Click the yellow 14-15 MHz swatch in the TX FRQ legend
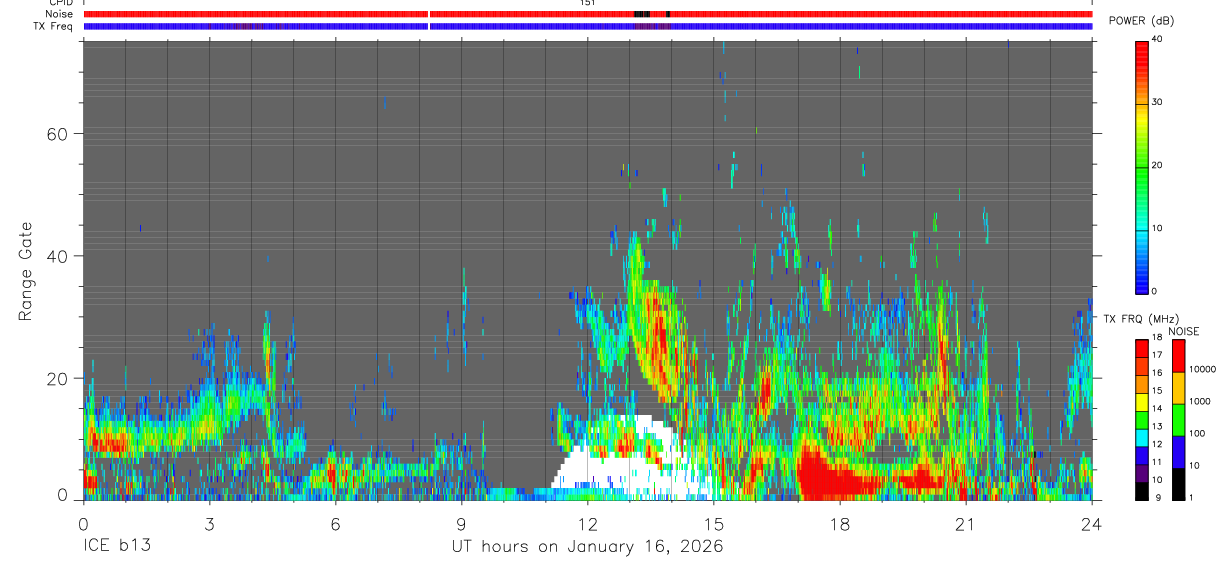 tap(1141, 402)
